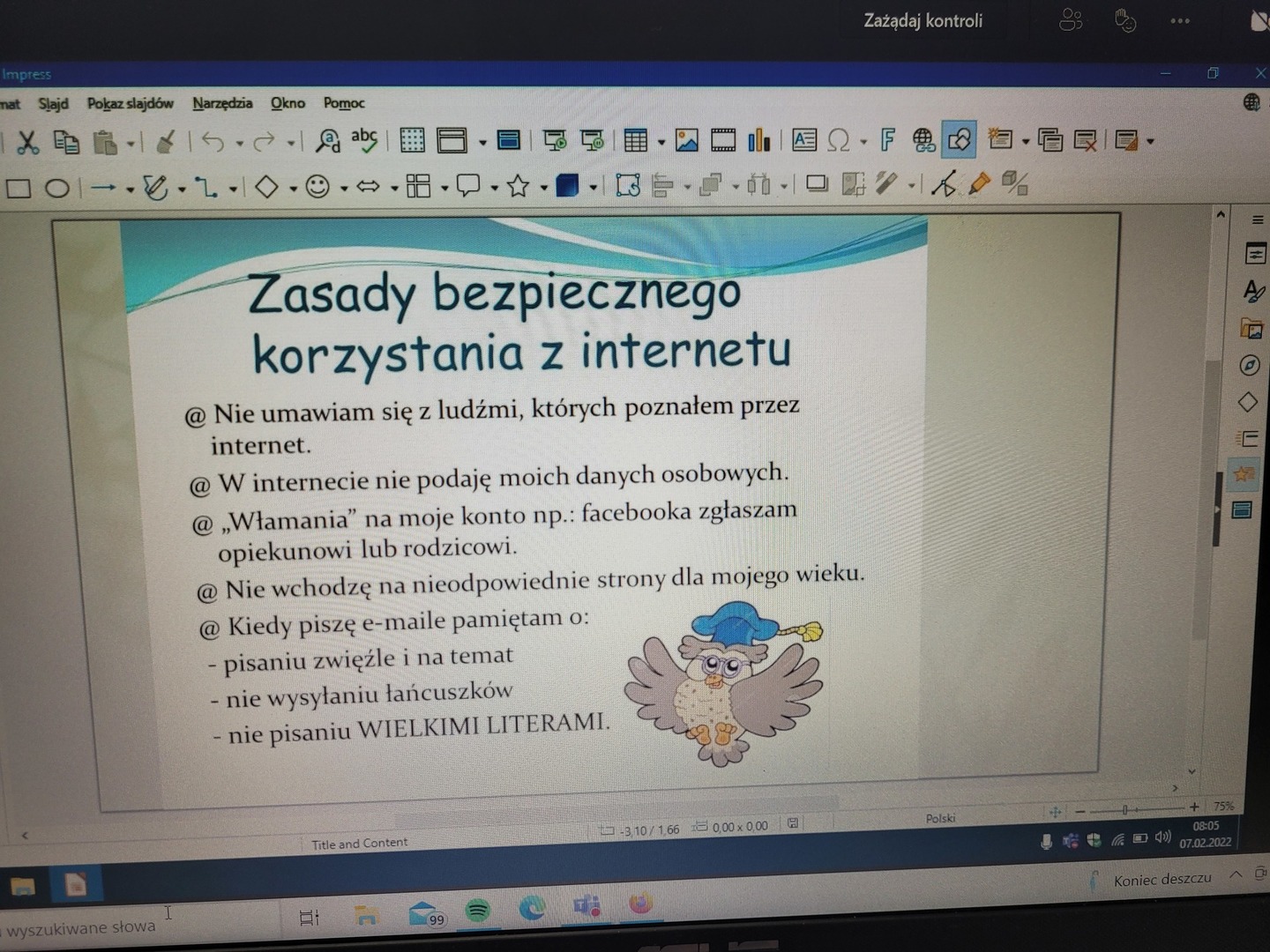Open the Pomoc menu
Screen dimensions: 1270x952
[x=344, y=103]
